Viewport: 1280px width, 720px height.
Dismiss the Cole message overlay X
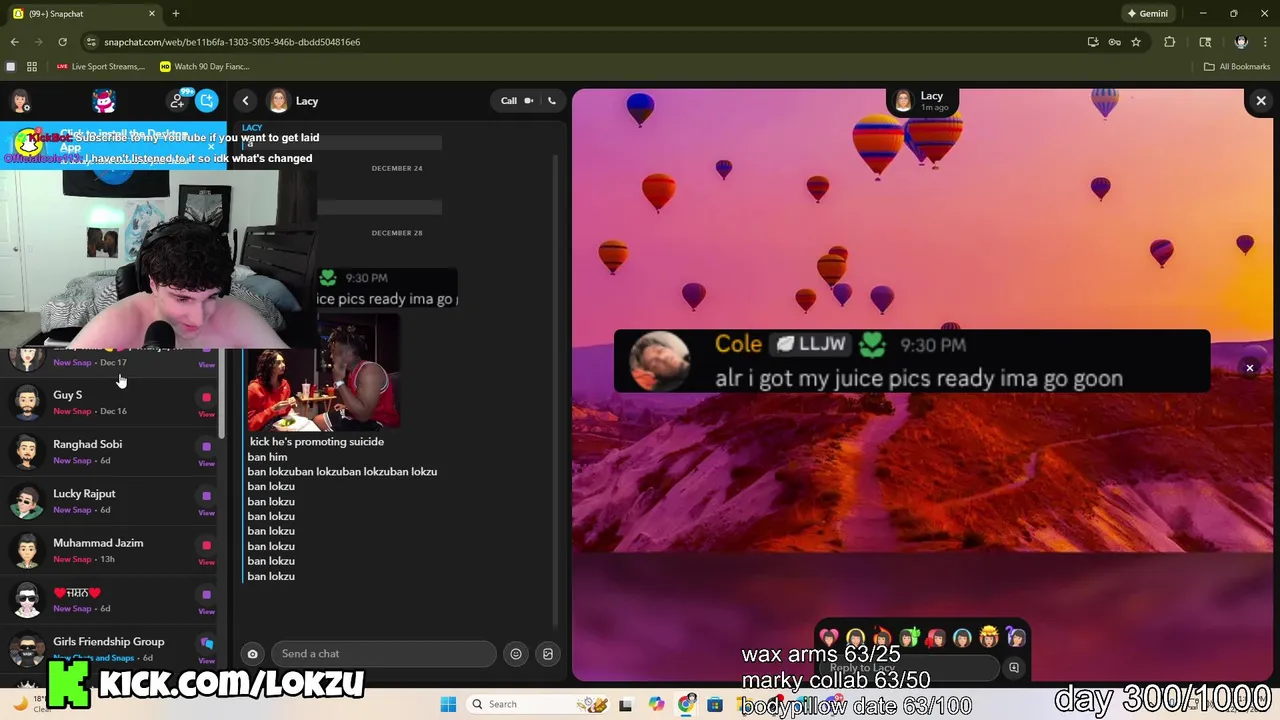(x=1249, y=368)
